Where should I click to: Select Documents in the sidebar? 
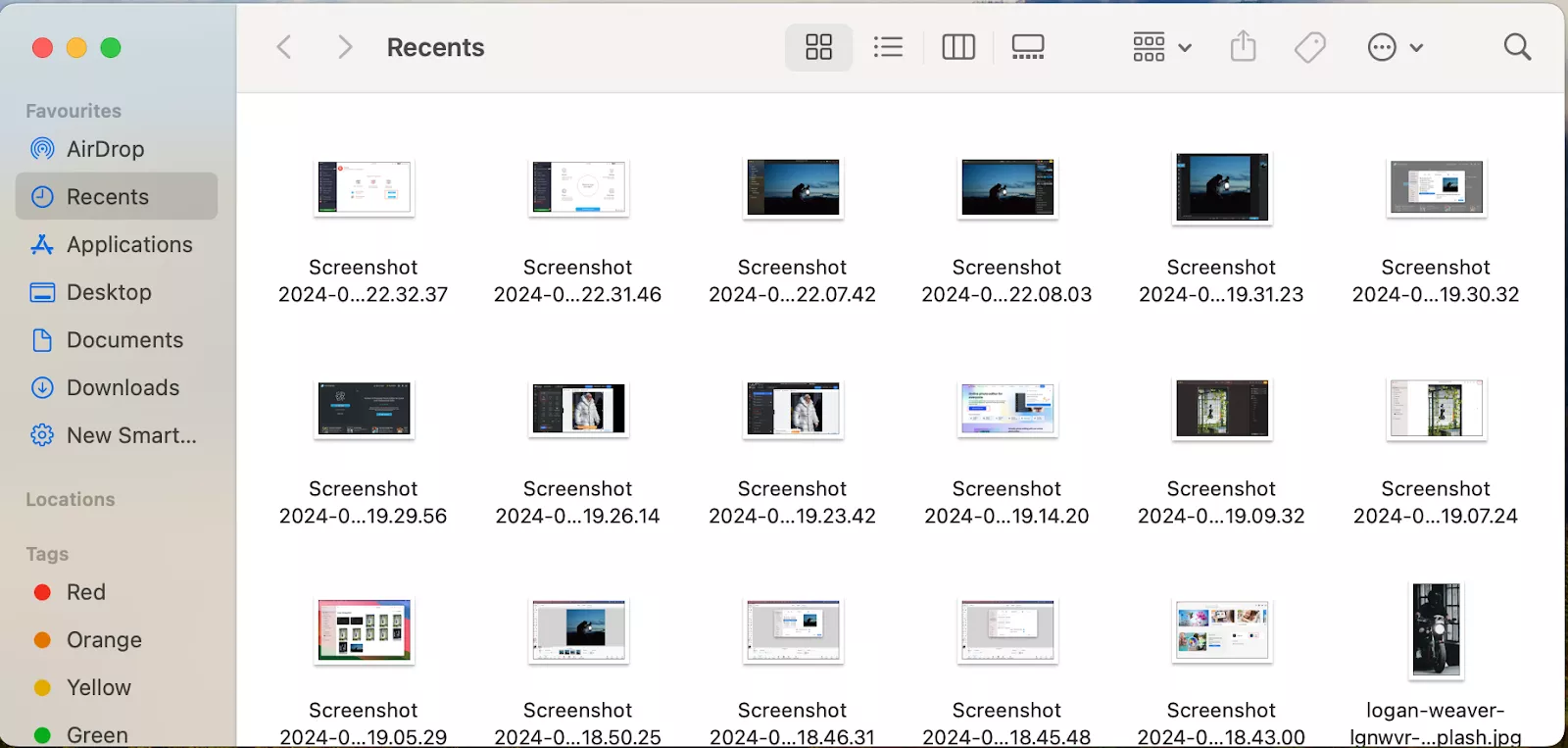click(124, 340)
